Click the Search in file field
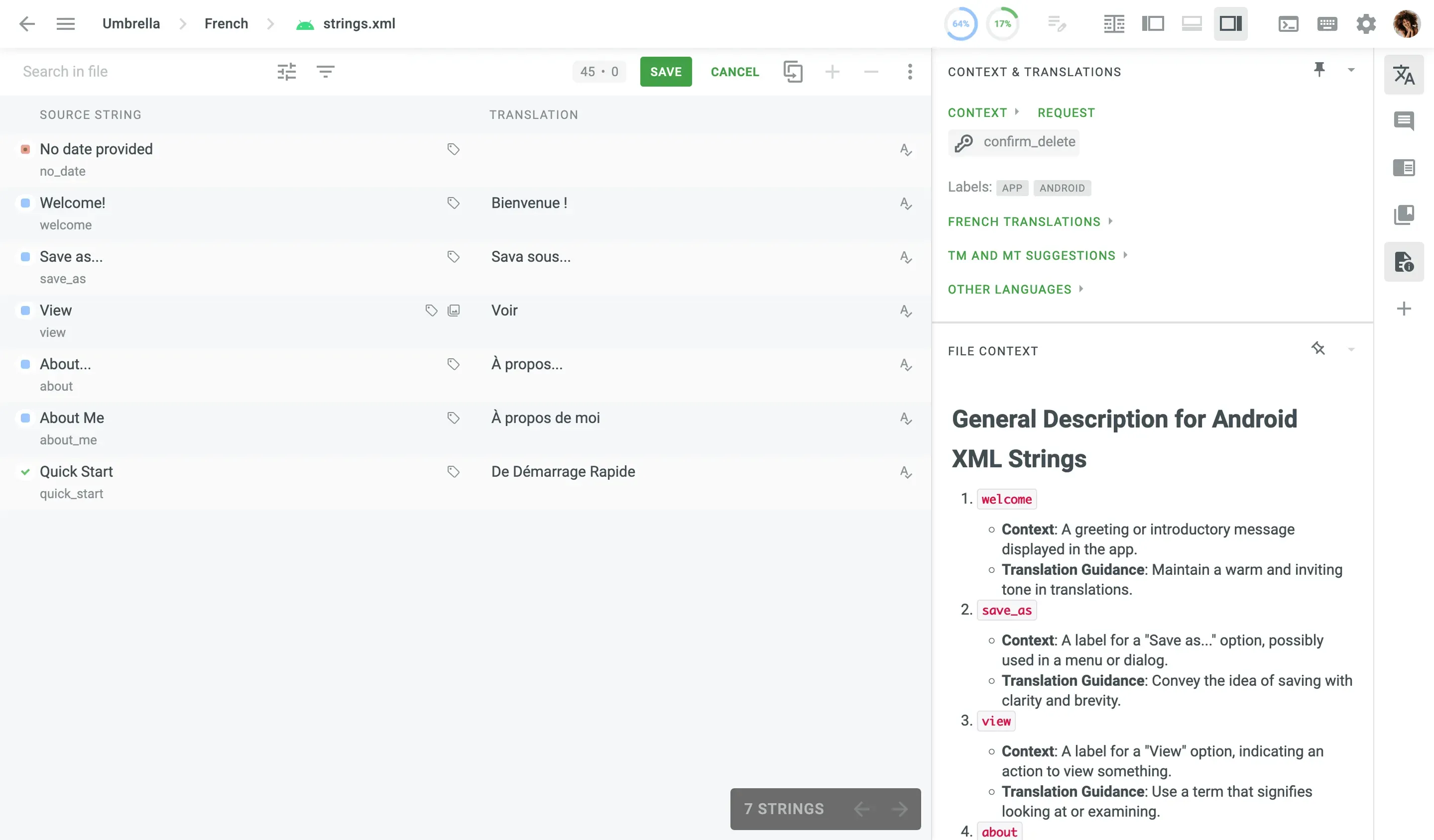1434x840 pixels. (114, 72)
